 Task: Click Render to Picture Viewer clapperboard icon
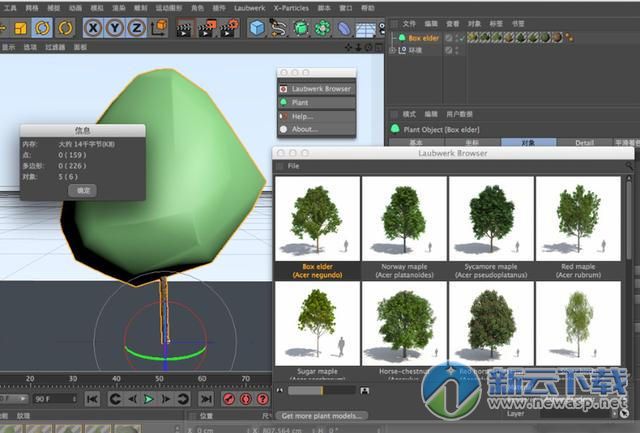pos(207,28)
